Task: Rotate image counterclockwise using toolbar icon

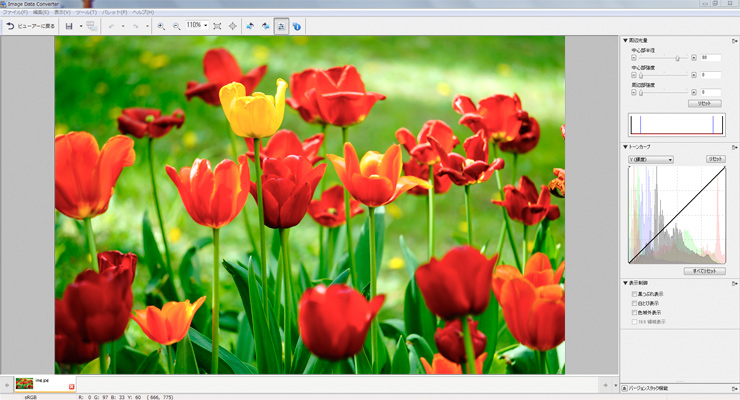Action: click(x=249, y=26)
